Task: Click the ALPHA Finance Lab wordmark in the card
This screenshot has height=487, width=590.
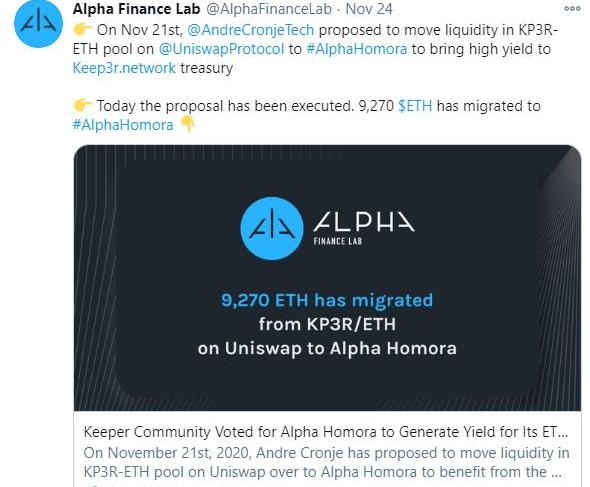Action: (364, 228)
